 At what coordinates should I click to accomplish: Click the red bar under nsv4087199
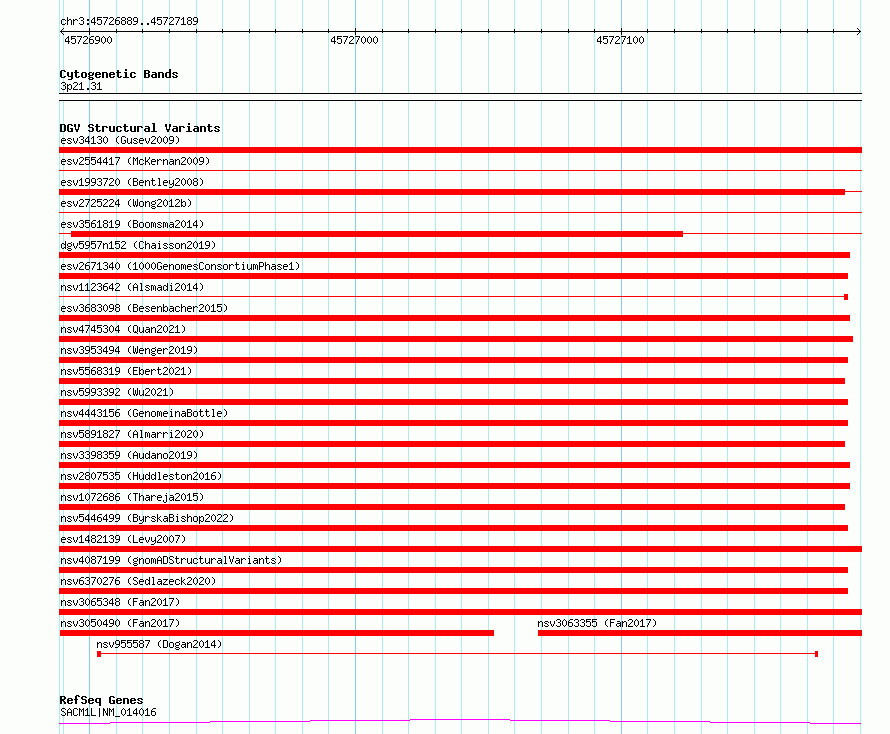click(x=454, y=570)
